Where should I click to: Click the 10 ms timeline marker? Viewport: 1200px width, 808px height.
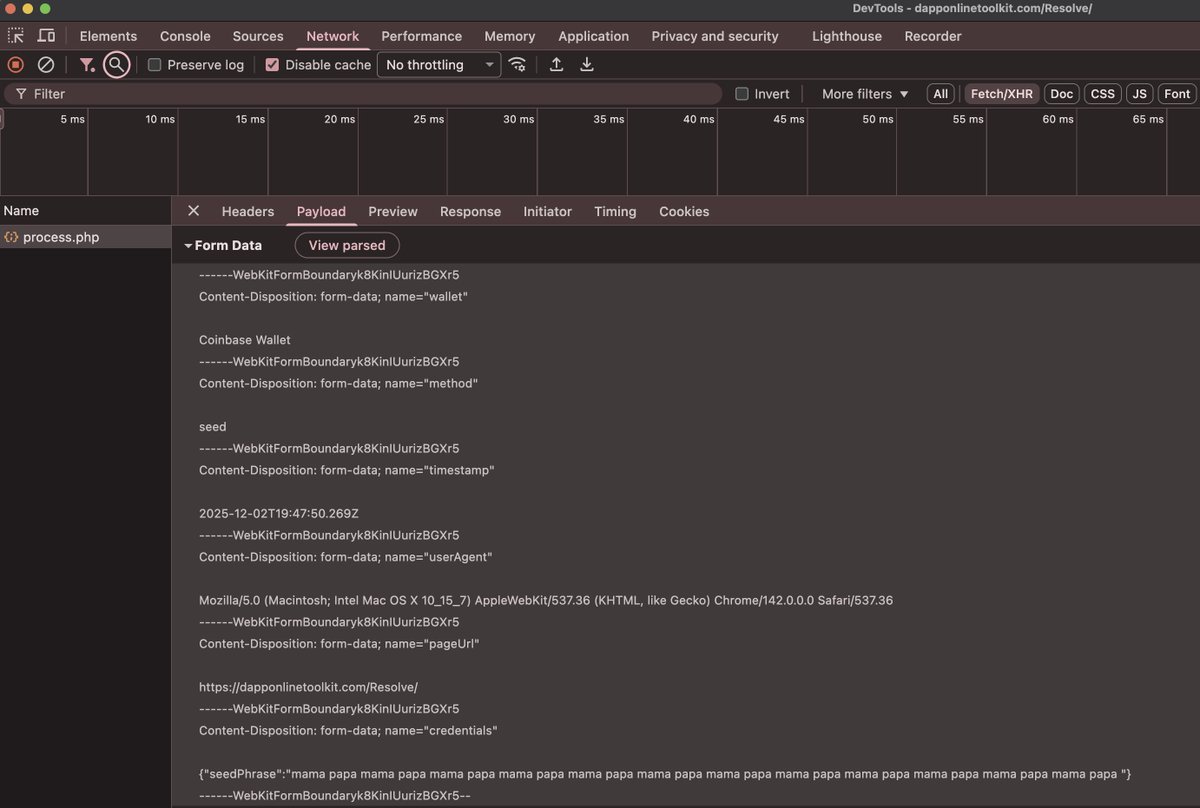(x=159, y=119)
